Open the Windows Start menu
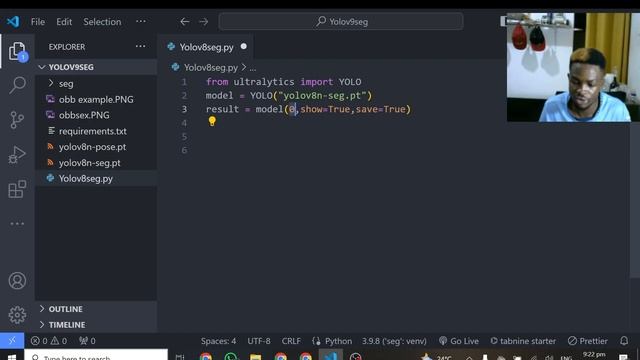The height and width of the screenshot is (360, 640). (12, 356)
